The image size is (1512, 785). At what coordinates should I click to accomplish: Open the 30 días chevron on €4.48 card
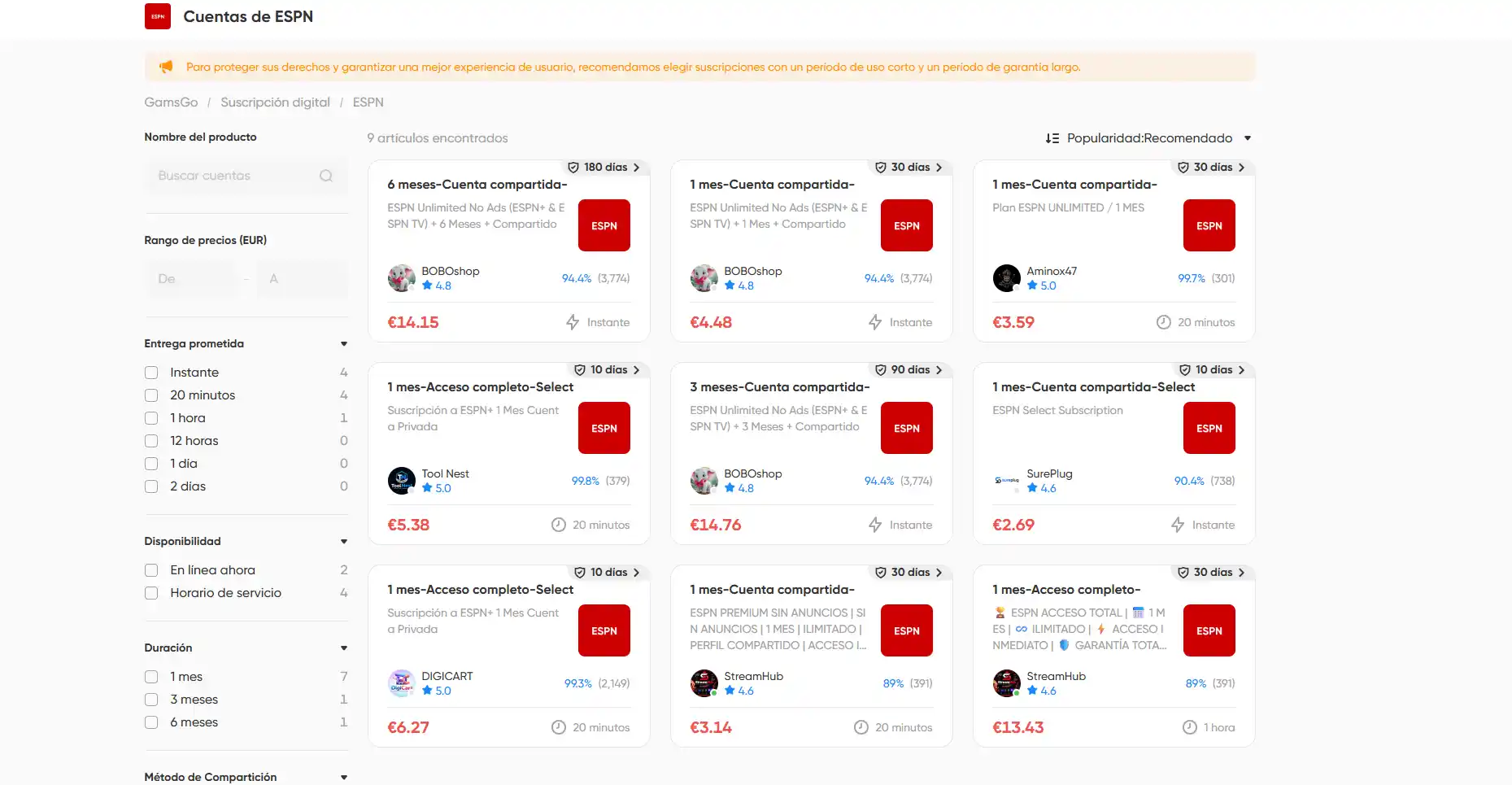[939, 167]
